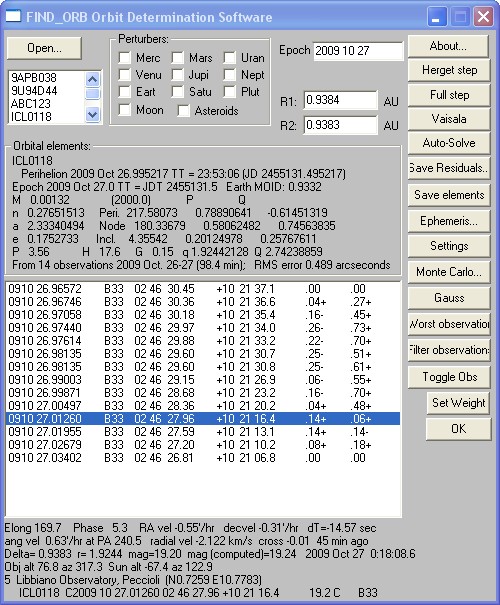Tick the Moon perturber checkbox
This screenshot has height=605, width=500.
tap(125, 110)
